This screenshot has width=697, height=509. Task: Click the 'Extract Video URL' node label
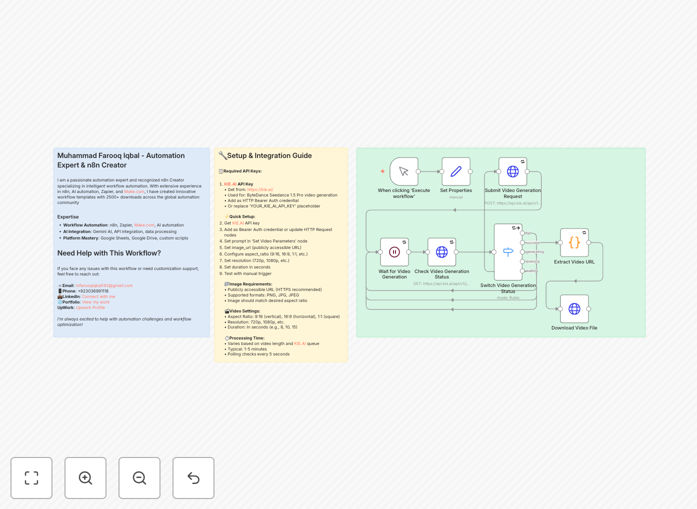[x=574, y=262]
